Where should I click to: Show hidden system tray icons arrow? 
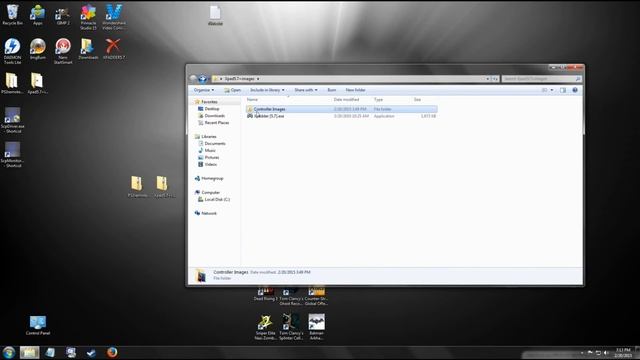(x=582, y=353)
